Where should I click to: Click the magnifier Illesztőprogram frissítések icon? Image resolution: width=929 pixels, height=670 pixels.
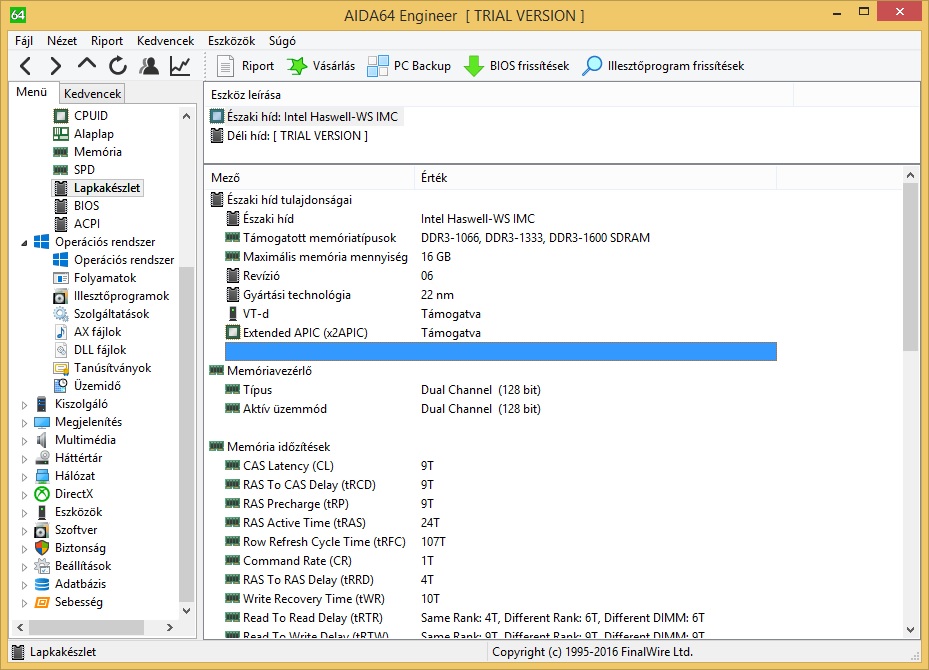[x=591, y=66]
